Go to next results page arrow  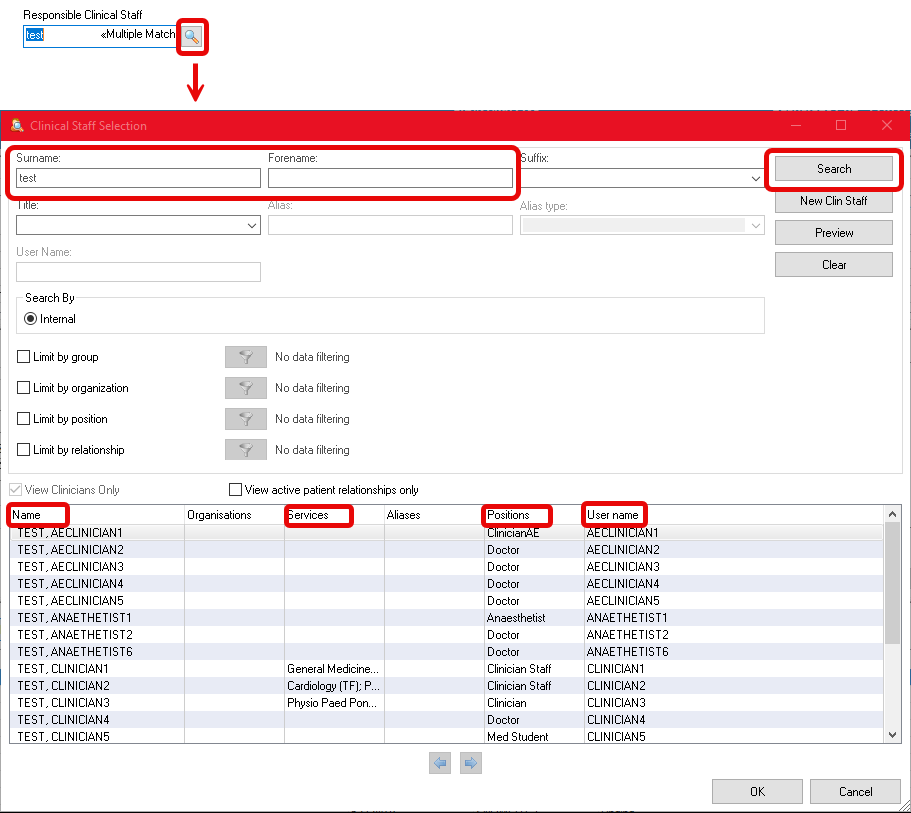[471, 764]
